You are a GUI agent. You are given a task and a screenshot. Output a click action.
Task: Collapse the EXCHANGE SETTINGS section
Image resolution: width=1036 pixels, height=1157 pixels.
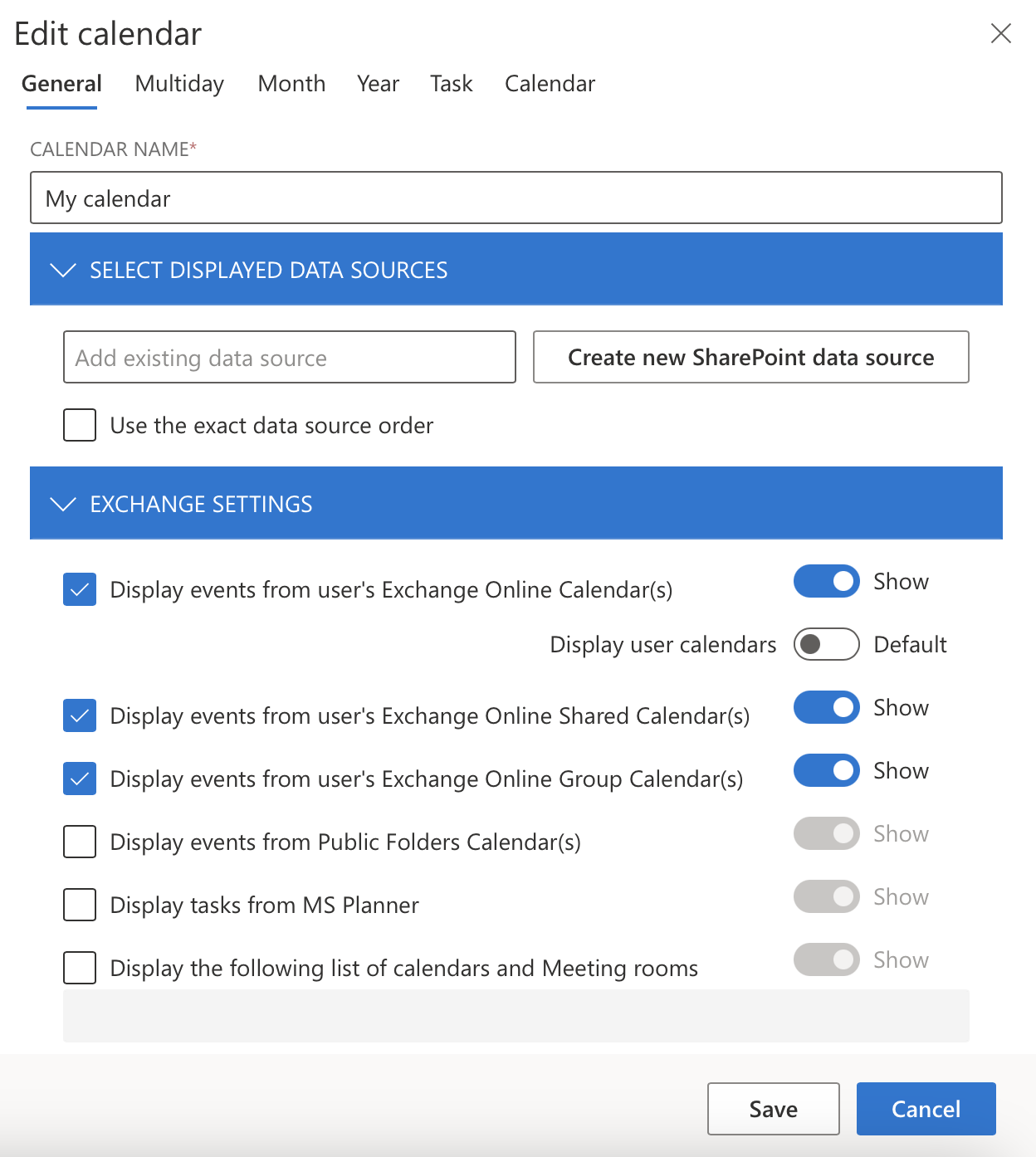(x=65, y=504)
